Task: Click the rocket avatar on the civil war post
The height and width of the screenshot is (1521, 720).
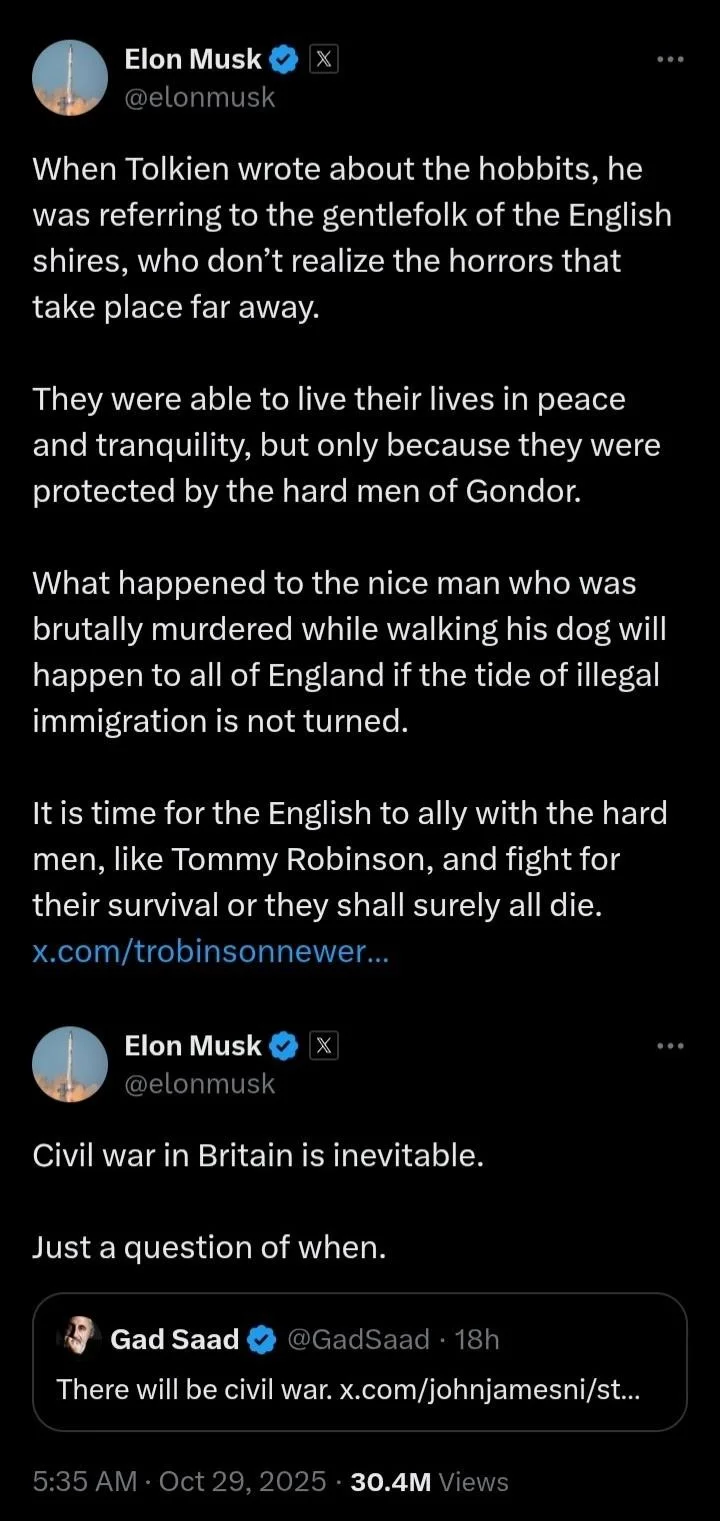Action: (70, 1063)
